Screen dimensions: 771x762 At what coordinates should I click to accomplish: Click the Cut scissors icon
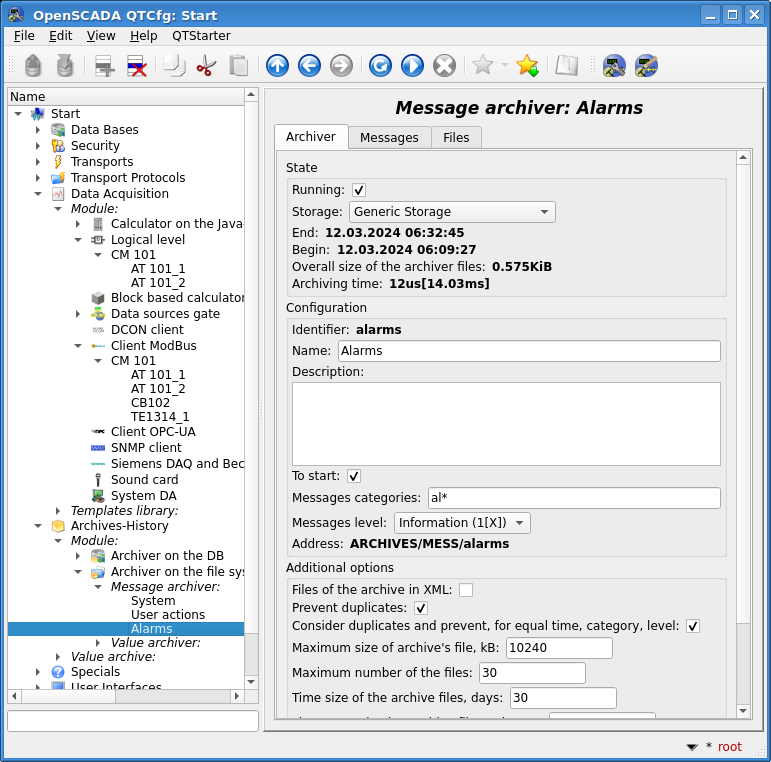point(206,66)
